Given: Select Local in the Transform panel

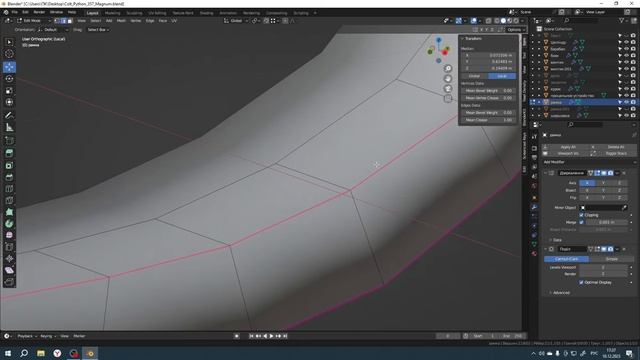Looking at the screenshot, I should 502,76.
